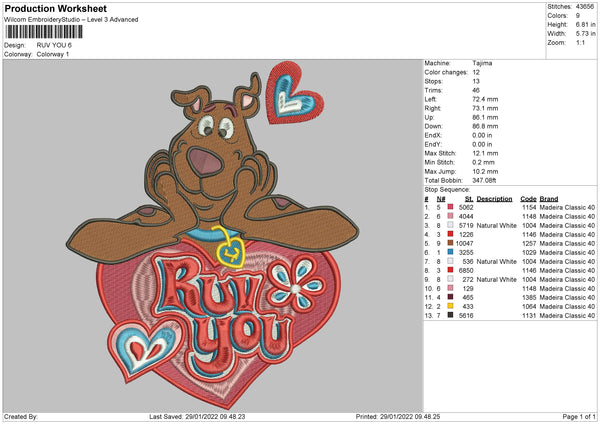Screen dimensions: 600x424
Task: Select the "N#" column header
Action: 441,199
